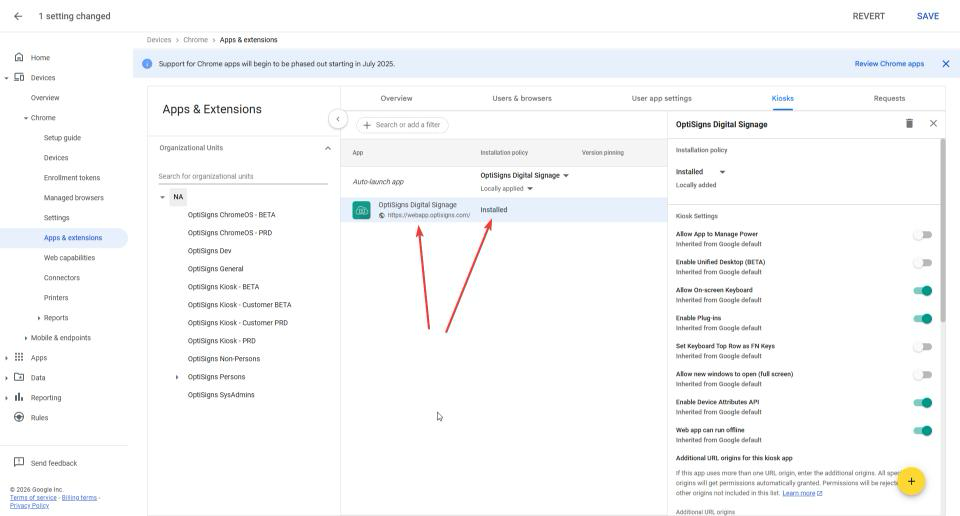Viewport: 960px width, 516px height.
Task: Switch to Users & browsers tab
Action: pos(522,99)
